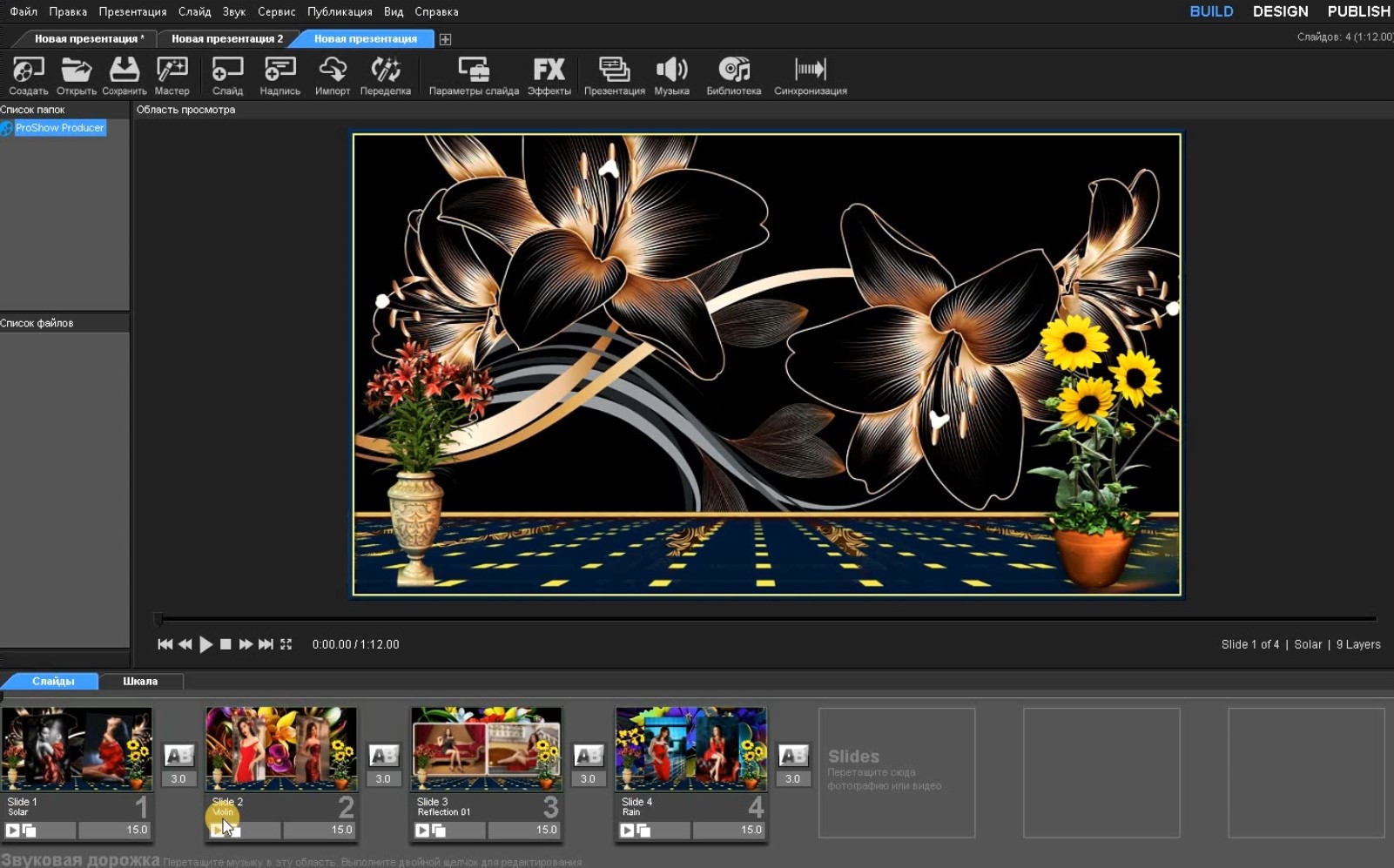Open the FX Эффекты panel

click(549, 76)
